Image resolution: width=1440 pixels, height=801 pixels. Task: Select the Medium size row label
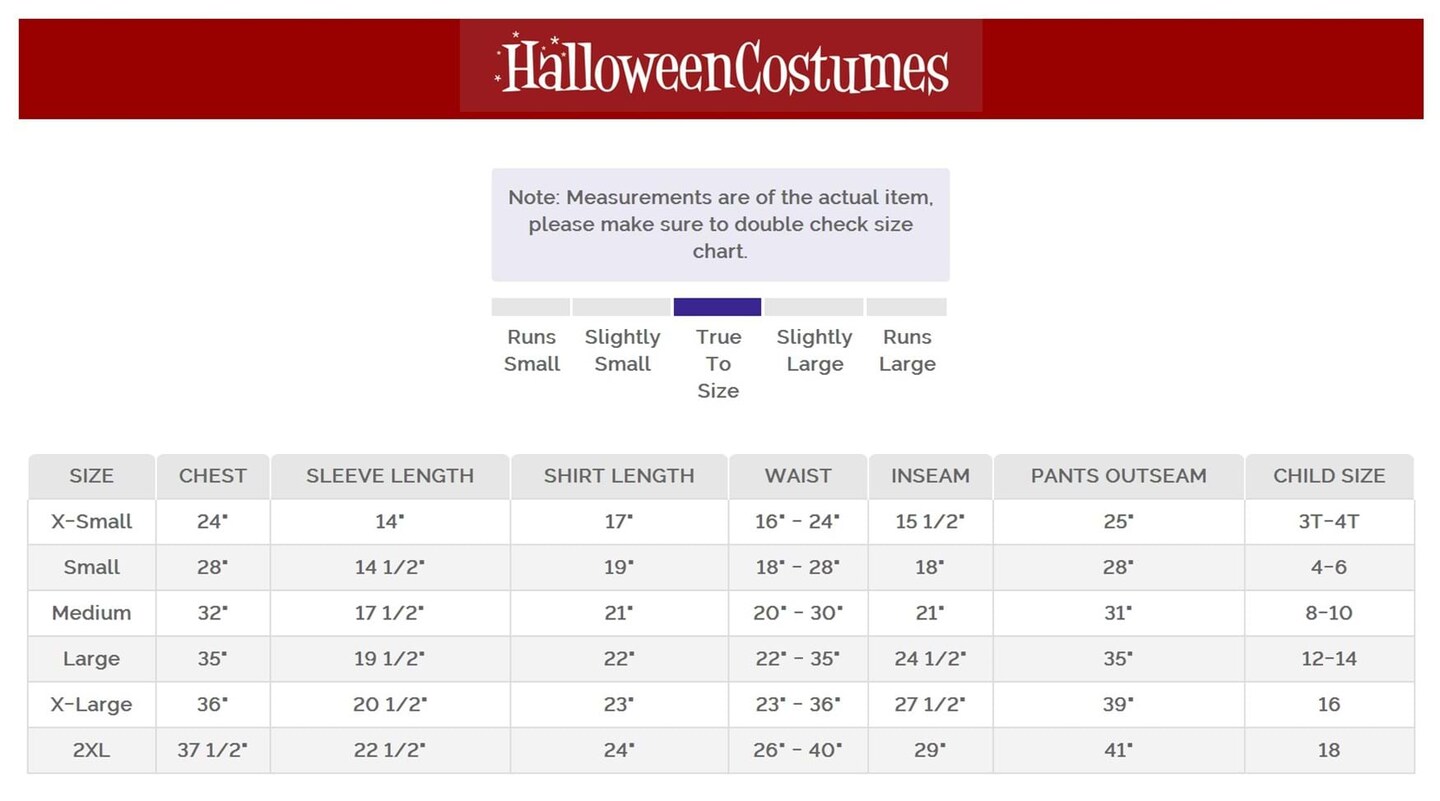92,613
